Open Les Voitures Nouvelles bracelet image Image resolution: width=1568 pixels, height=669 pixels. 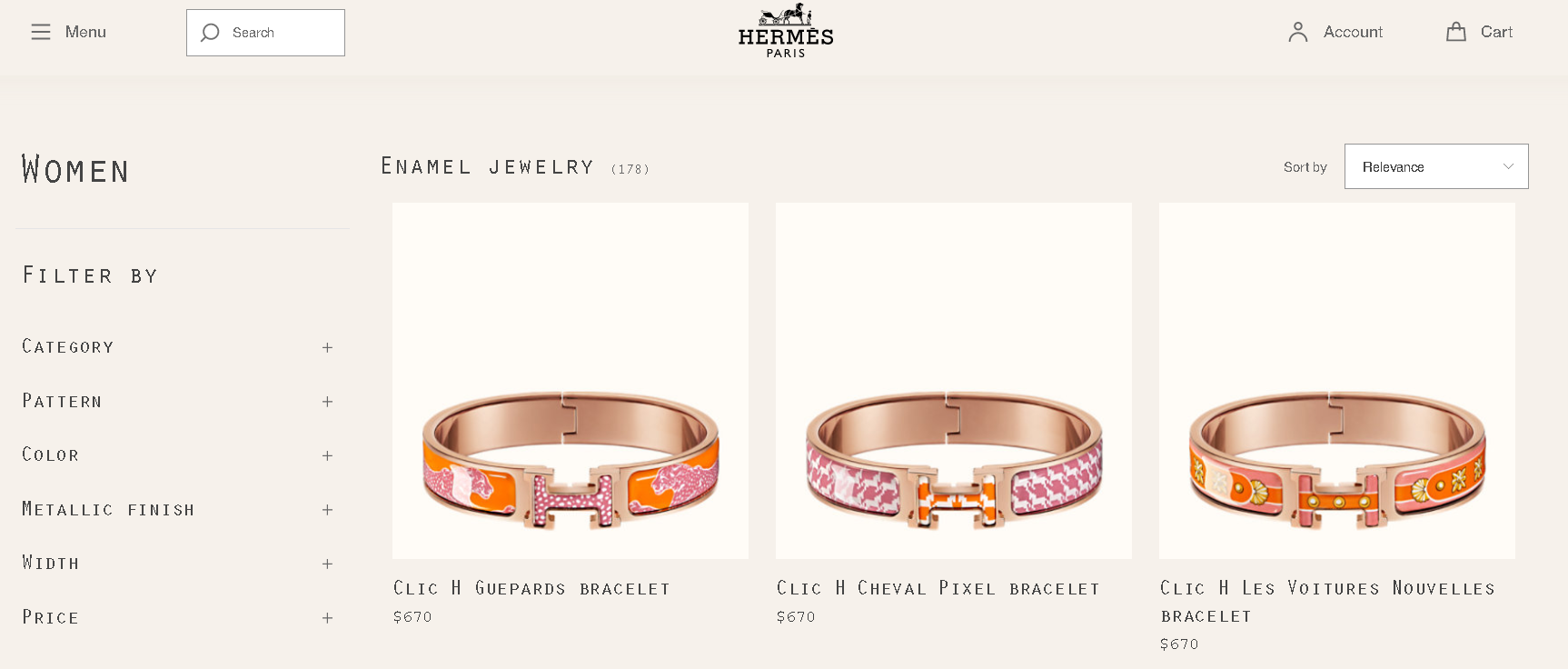tap(1337, 381)
